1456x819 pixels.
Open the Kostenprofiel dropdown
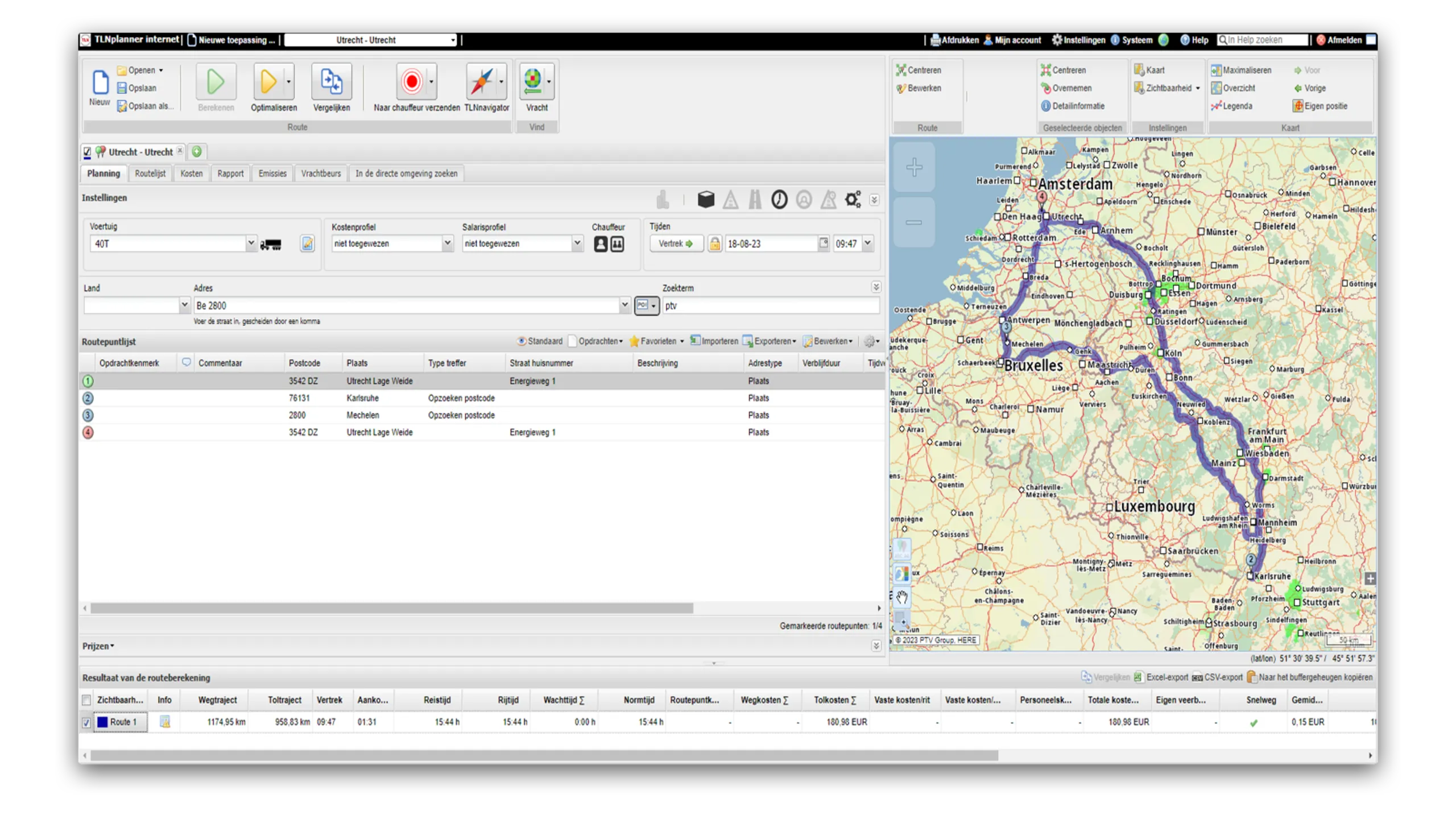tap(448, 243)
